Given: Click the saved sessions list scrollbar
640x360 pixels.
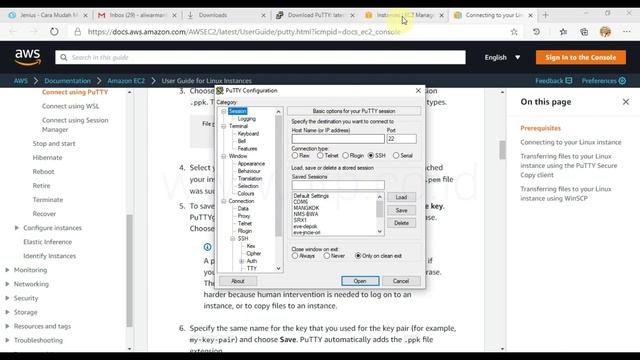Looking at the screenshot, I should point(380,210).
